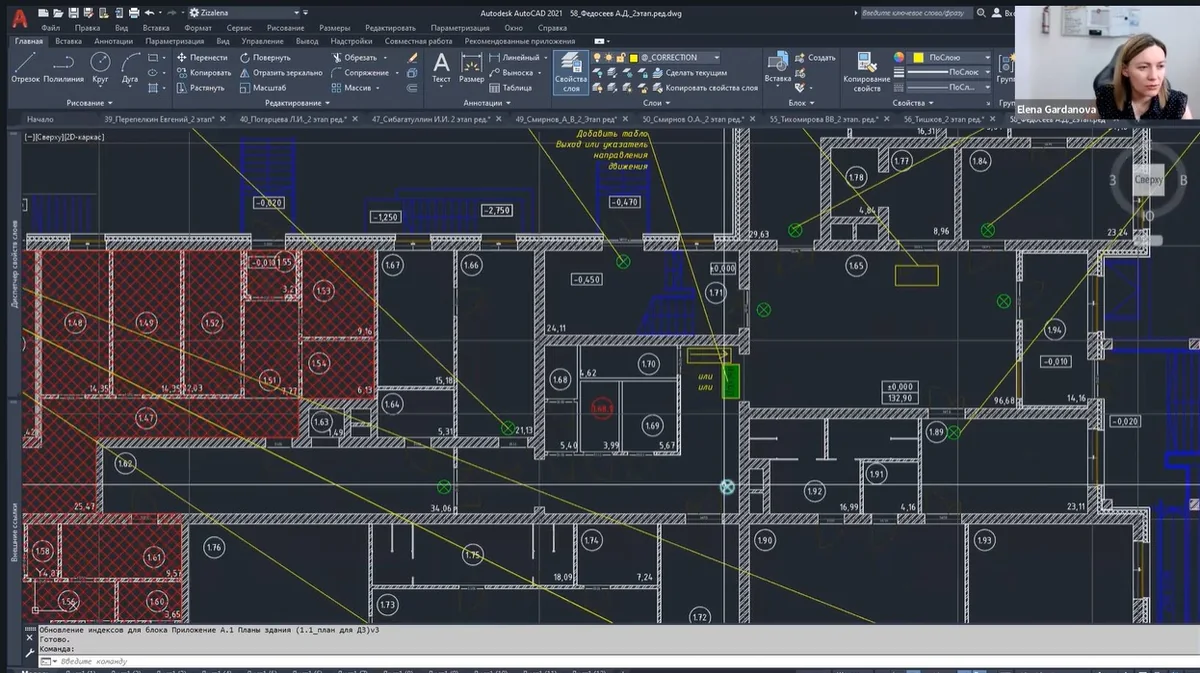Open Свойства слоя layer properties
This screenshot has width=1200, height=673.
point(571,72)
